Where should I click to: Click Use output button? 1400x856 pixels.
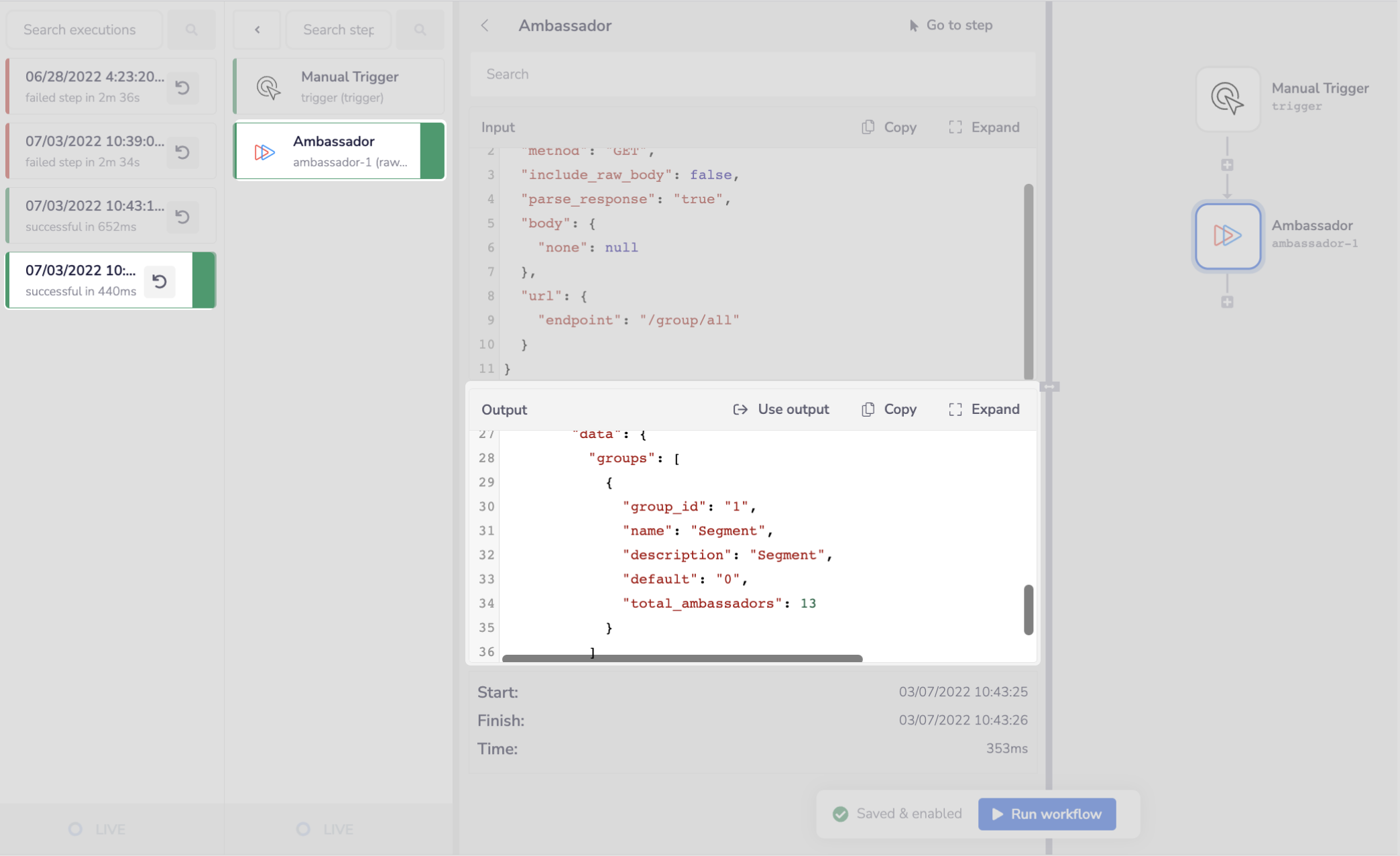tap(781, 409)
